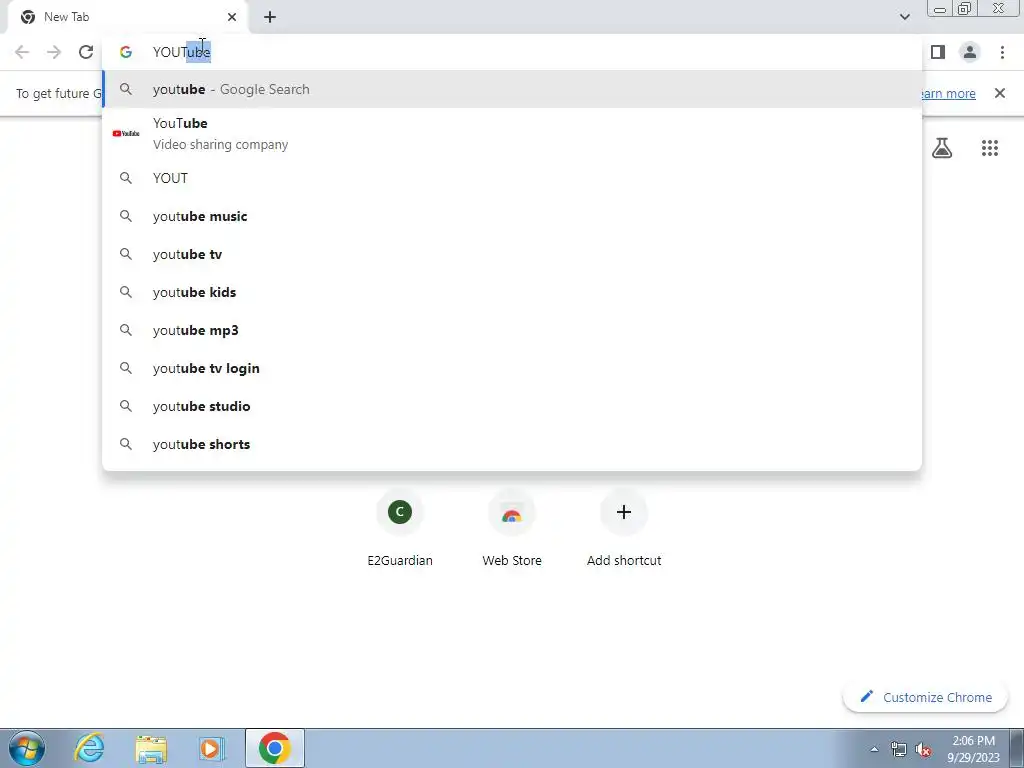
Task: Open Customize Chrome
Action: coord(926,697)
